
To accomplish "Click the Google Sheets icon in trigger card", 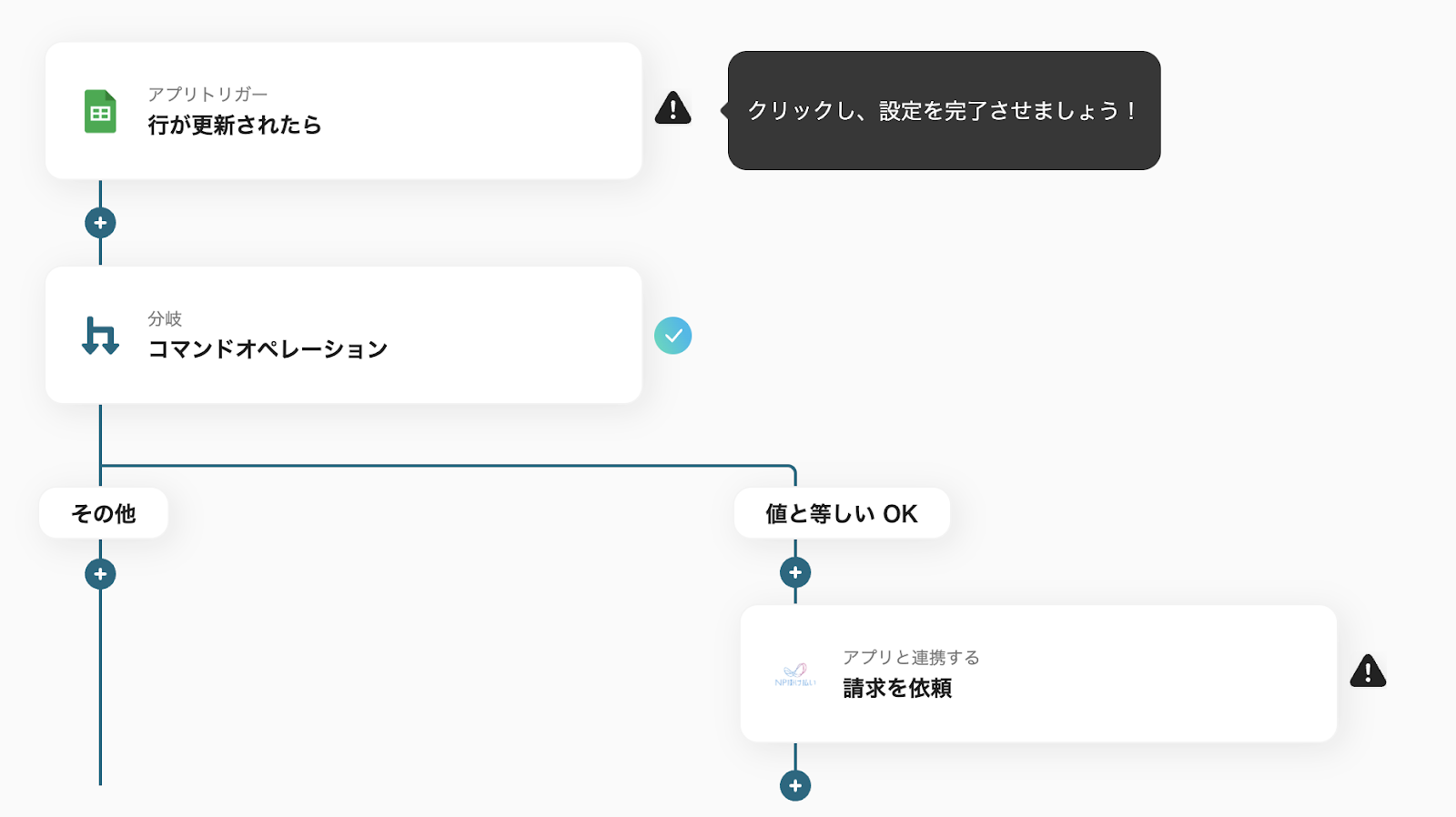I will [100, 112].
